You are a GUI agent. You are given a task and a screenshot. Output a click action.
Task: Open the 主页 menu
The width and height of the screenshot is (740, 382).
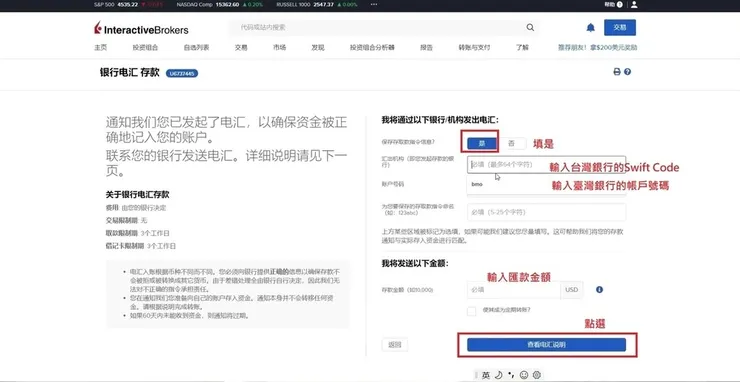(x=101, y=48)
